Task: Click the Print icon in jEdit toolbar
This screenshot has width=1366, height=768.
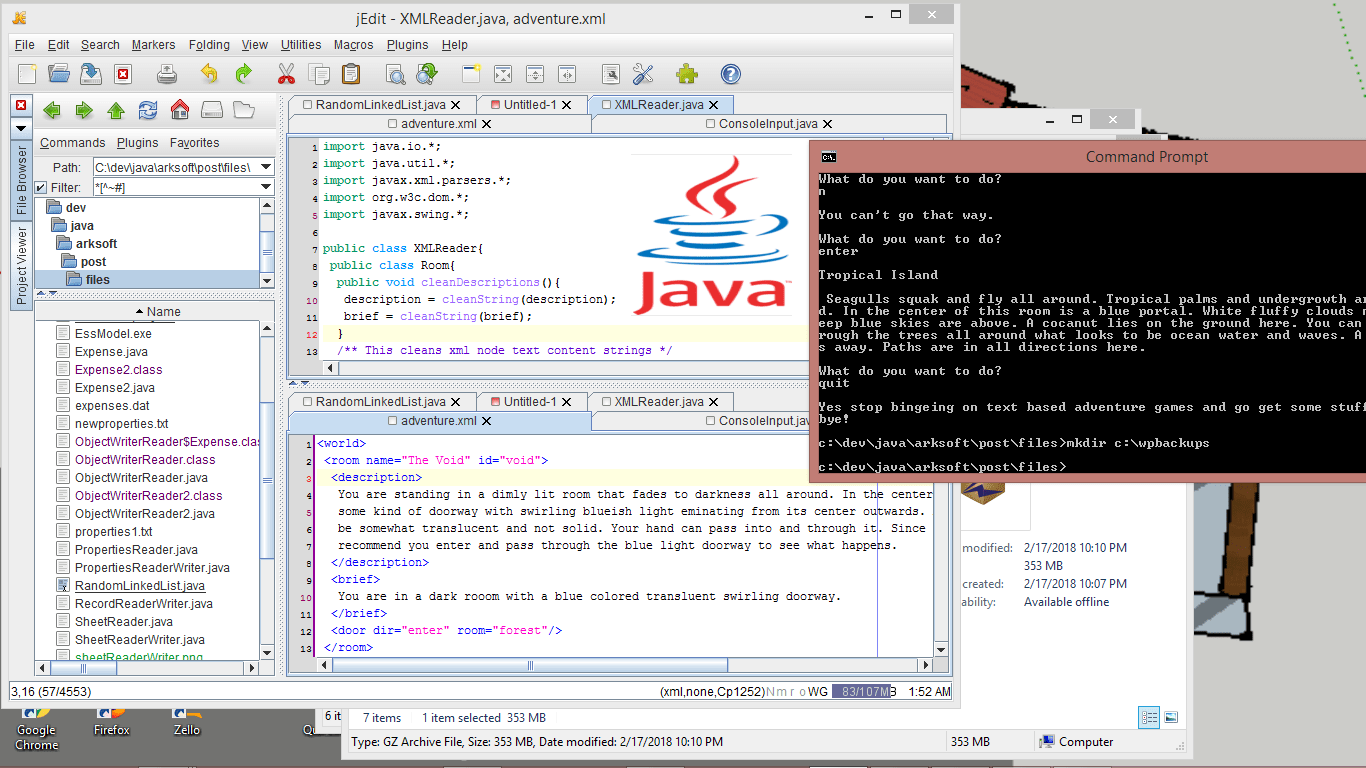Action: 167,74
